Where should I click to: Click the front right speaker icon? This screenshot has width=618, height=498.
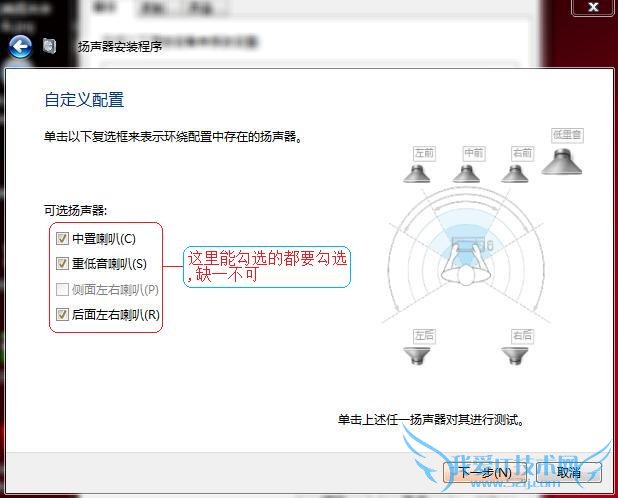(x=515, y=174)
